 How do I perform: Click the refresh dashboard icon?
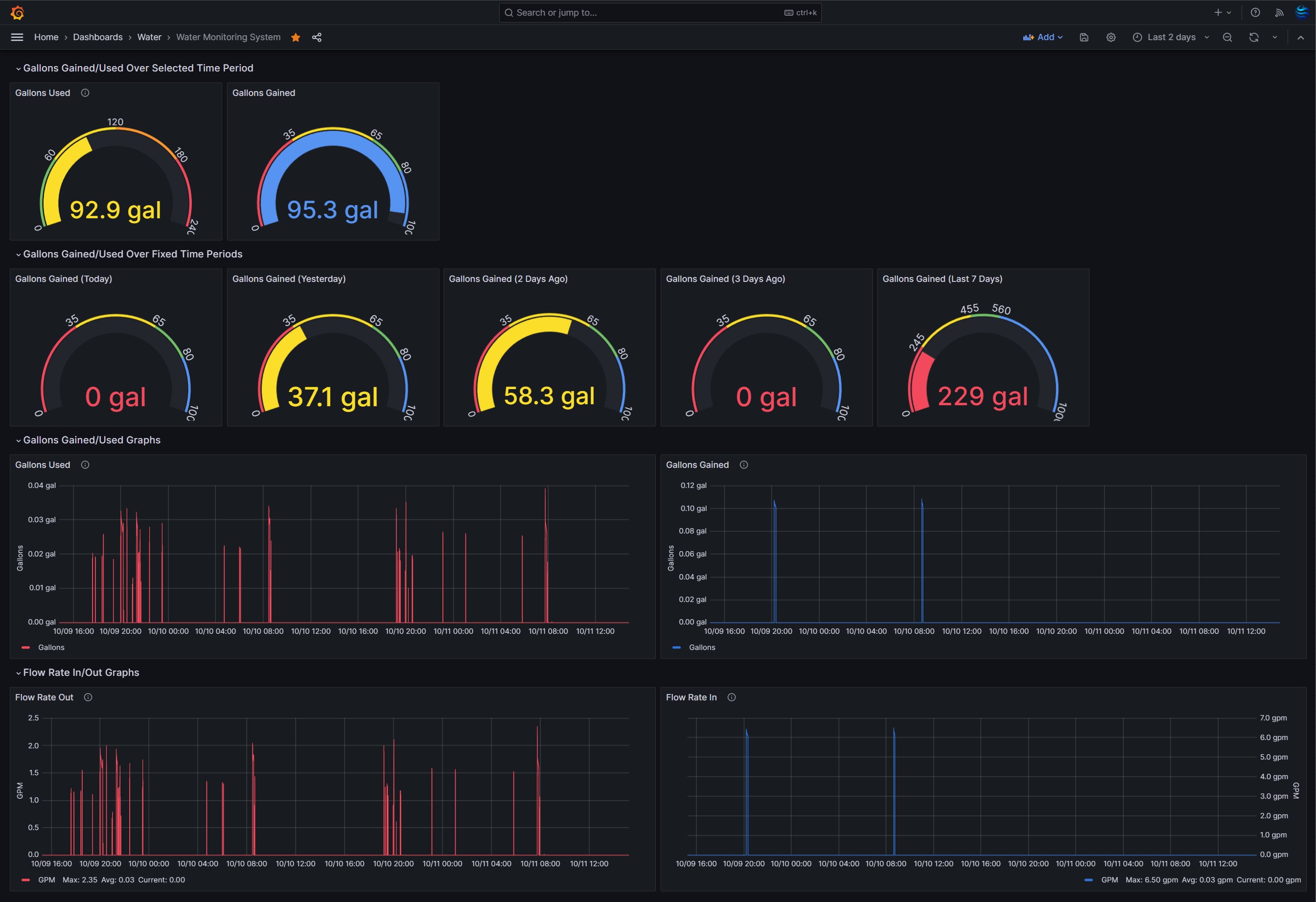tap(1254, 37)
